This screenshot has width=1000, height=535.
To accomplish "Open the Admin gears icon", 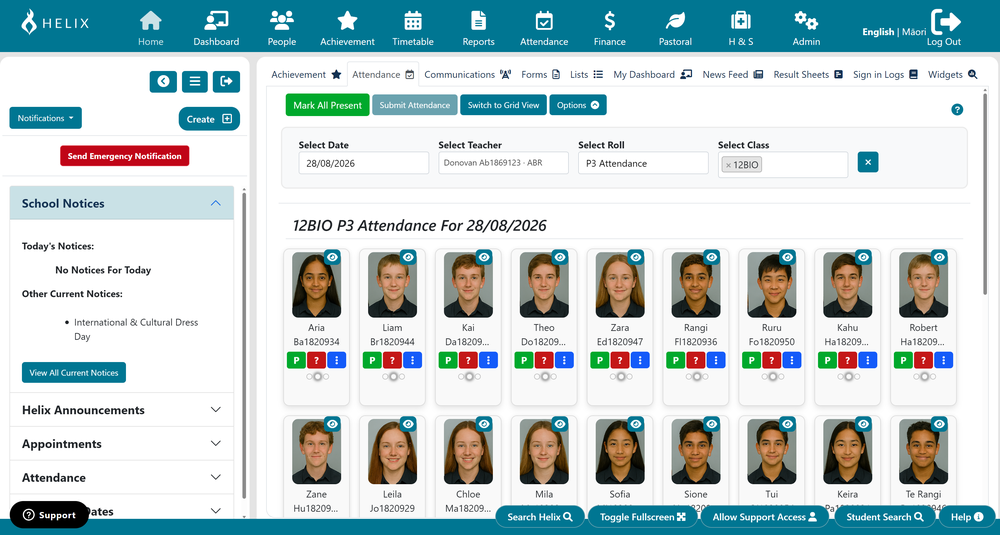I will pos(806,28).
